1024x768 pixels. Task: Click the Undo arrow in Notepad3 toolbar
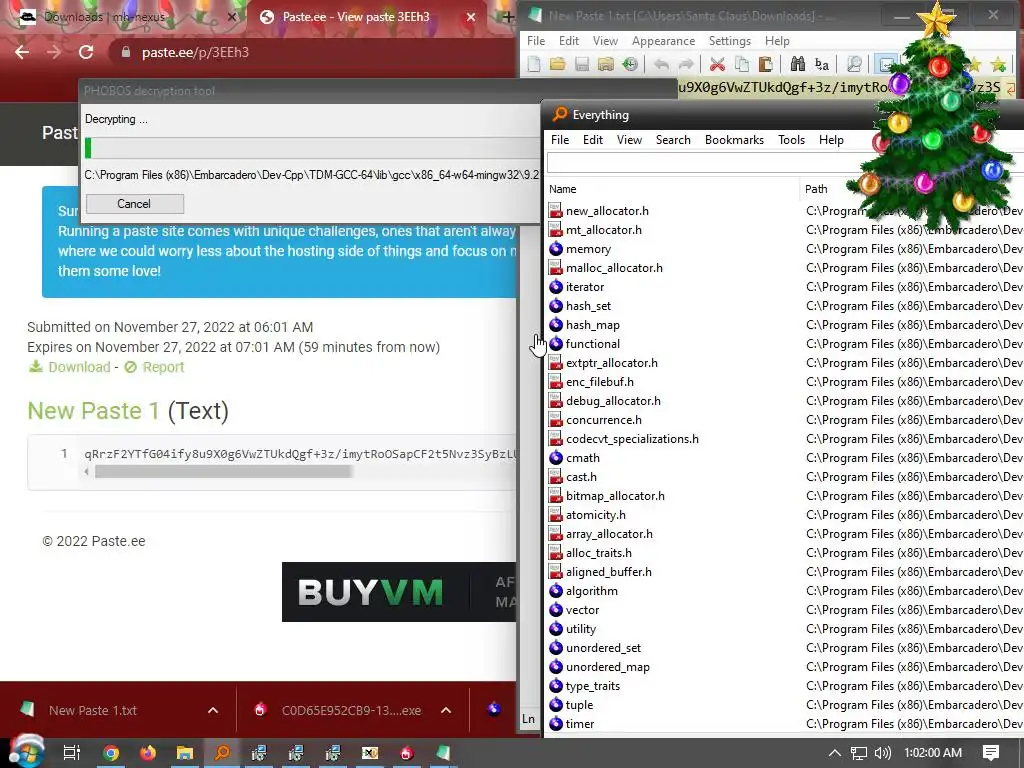click(662, 64)
